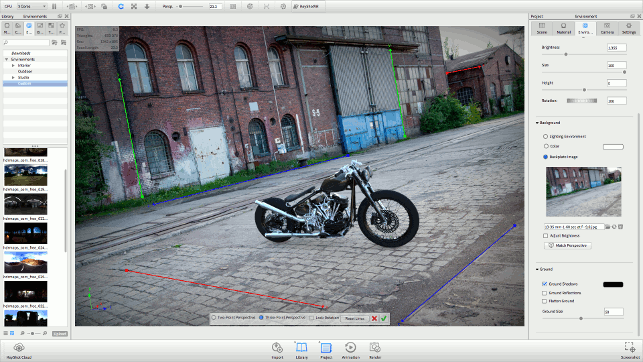Image resolution: width=643 pixels, height=362 pixels.
Task: Click the fit-to-view arrows icon in toolbar
Action: [134, 7]
